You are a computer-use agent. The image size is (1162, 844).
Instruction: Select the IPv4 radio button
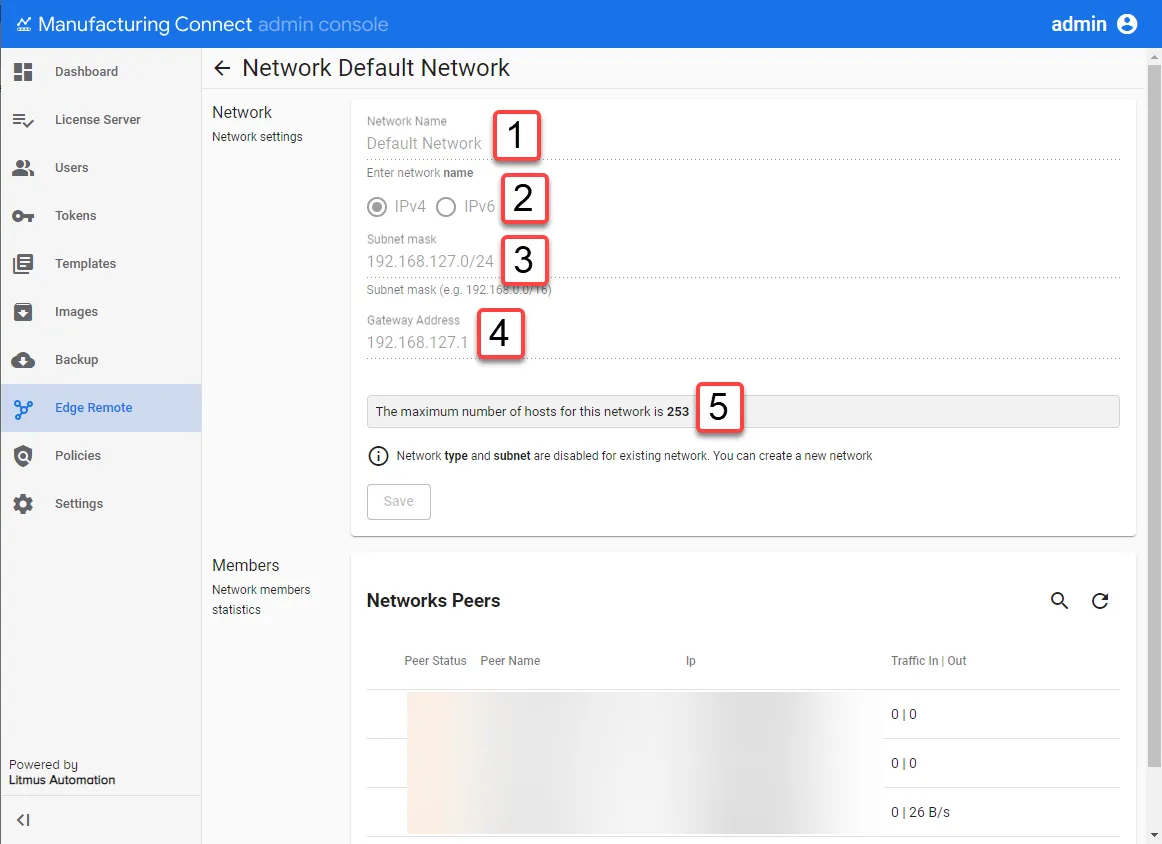tap(376, 207)
